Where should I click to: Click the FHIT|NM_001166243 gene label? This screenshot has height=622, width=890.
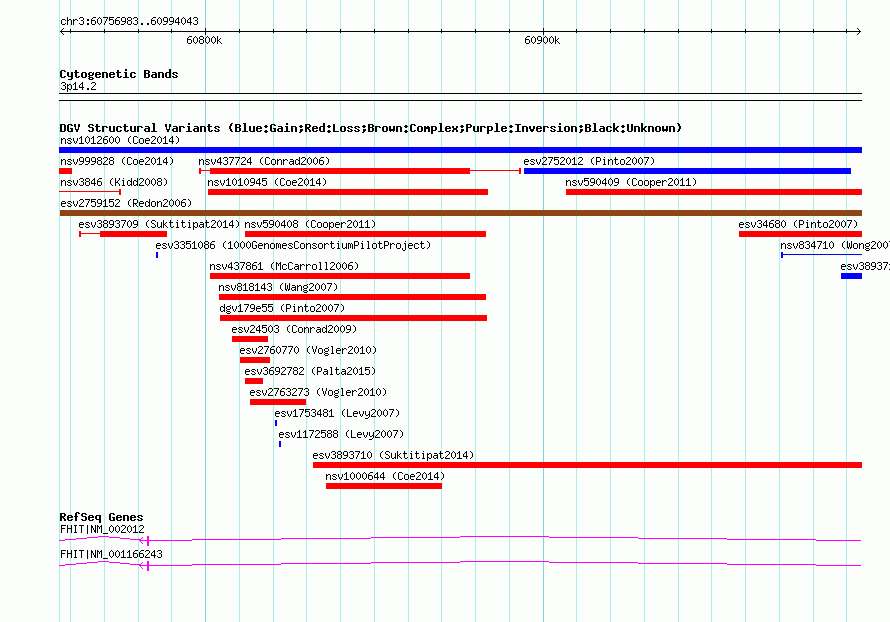point(111,554)
